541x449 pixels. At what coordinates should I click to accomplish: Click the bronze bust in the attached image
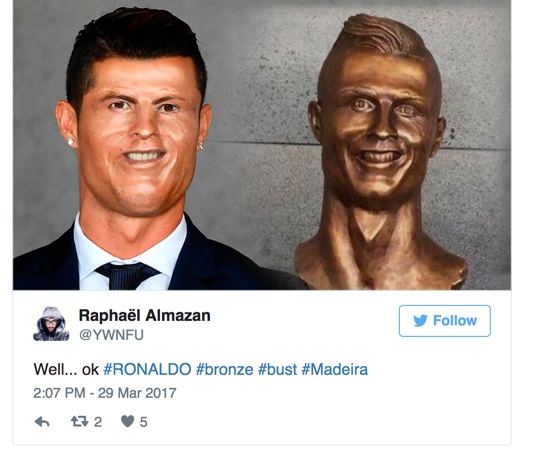tap(380, 152)
